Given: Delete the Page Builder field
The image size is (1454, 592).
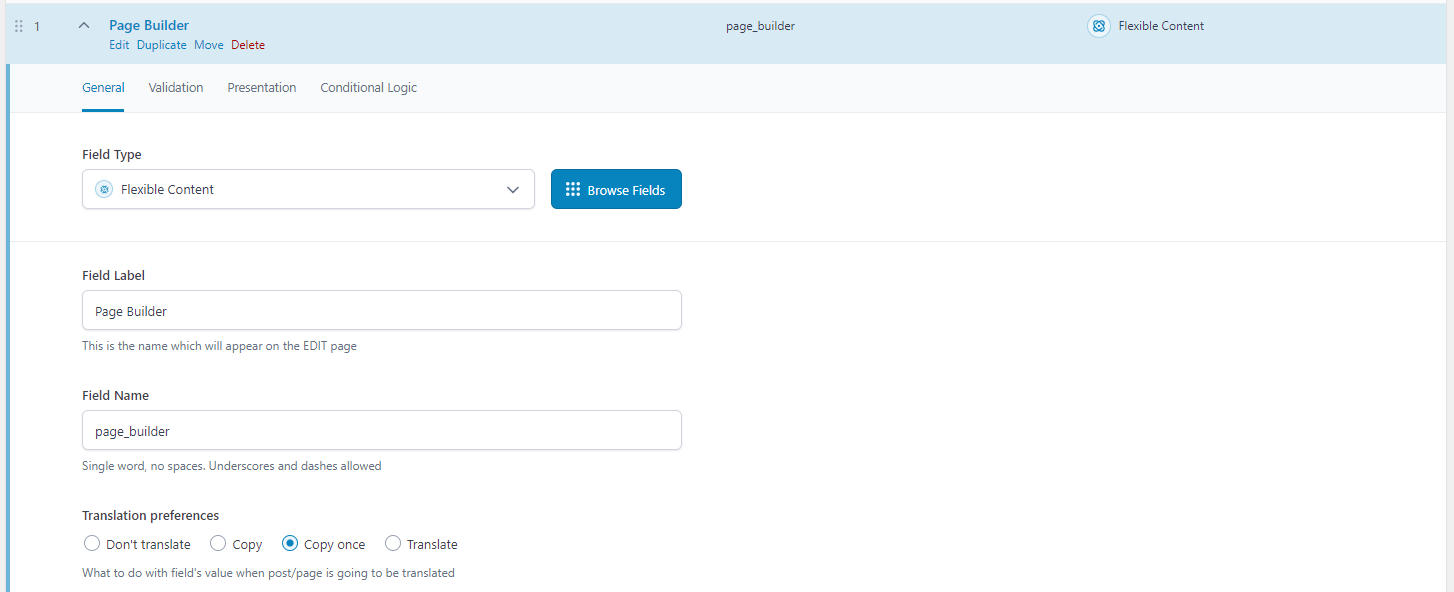Looking at the screenshot, I should [248, 45].
